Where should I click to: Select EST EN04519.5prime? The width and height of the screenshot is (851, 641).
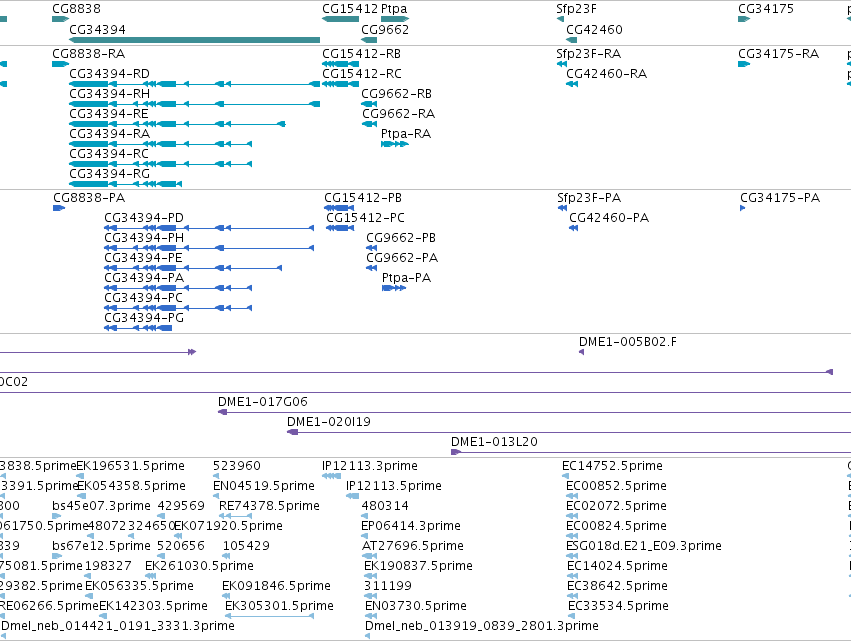264,486
